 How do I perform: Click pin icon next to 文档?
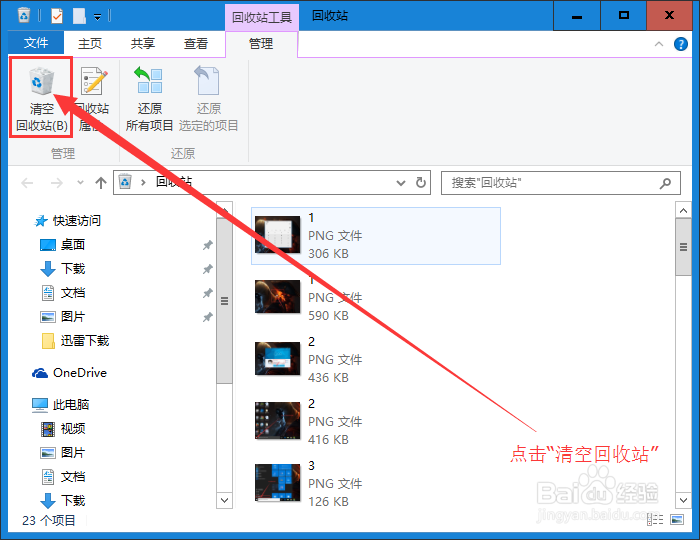click(x=208, y=293)
